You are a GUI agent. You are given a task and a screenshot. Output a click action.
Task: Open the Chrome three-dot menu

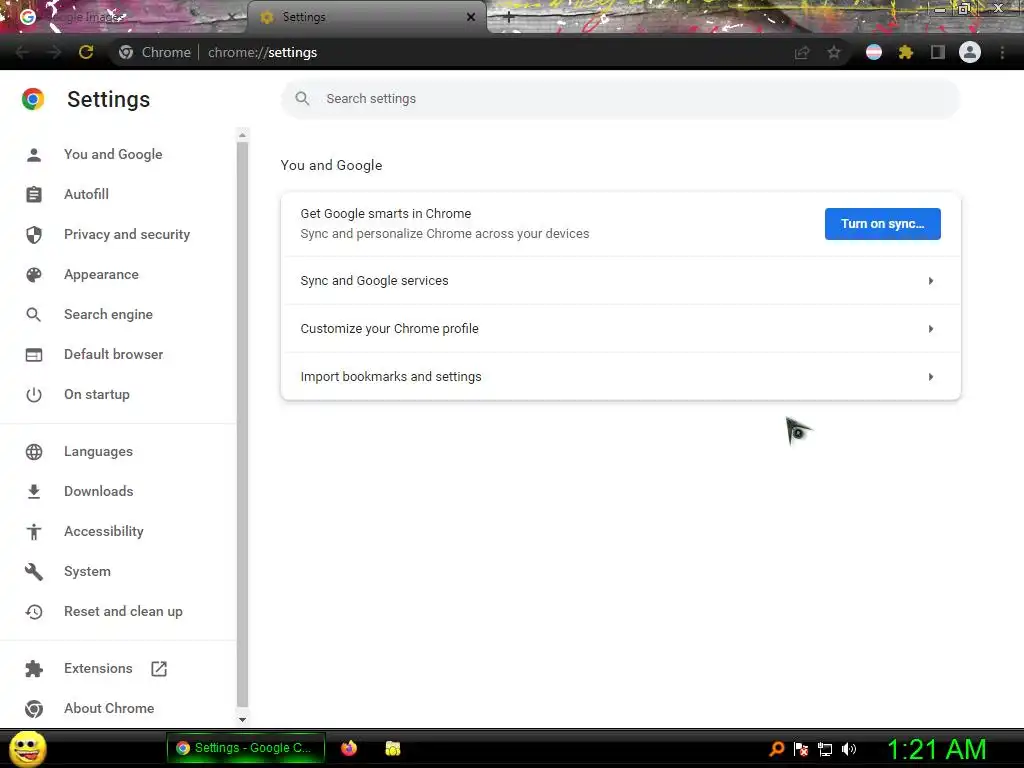(1002, 52)
